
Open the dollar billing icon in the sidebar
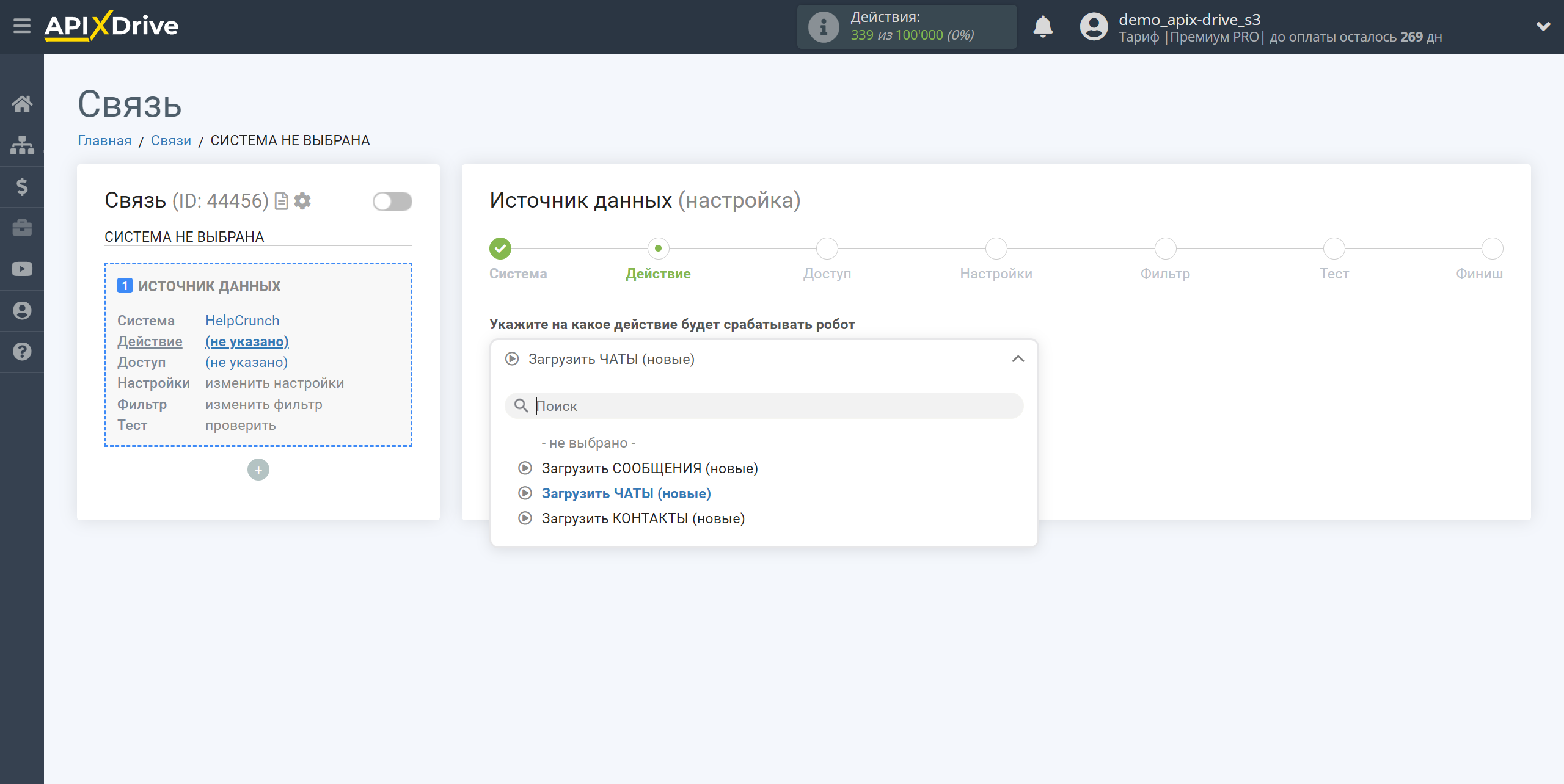[22, 186]
